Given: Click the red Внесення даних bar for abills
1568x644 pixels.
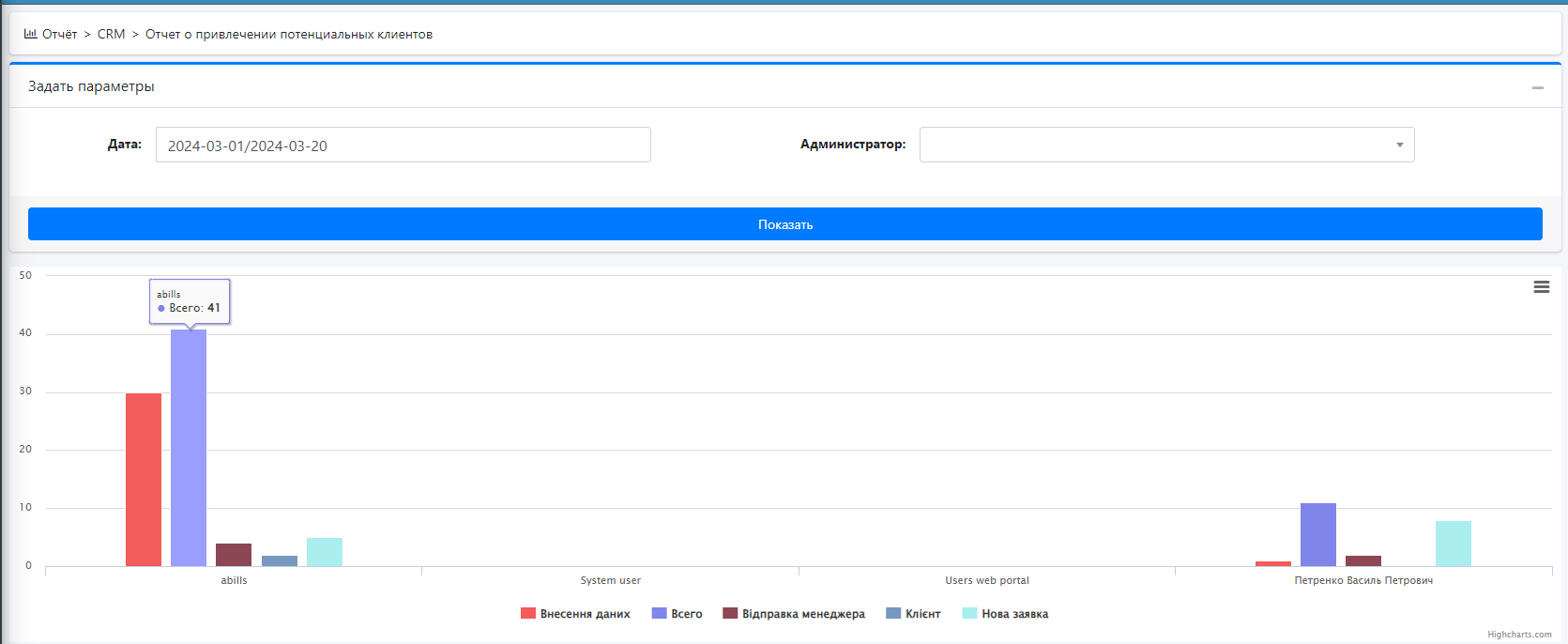Looking at the screenshot, I should click(x=144, y=479).
